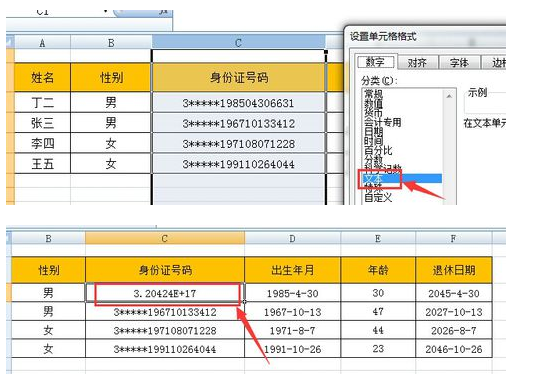Choose 常规 in the category list

coord(374,93)
